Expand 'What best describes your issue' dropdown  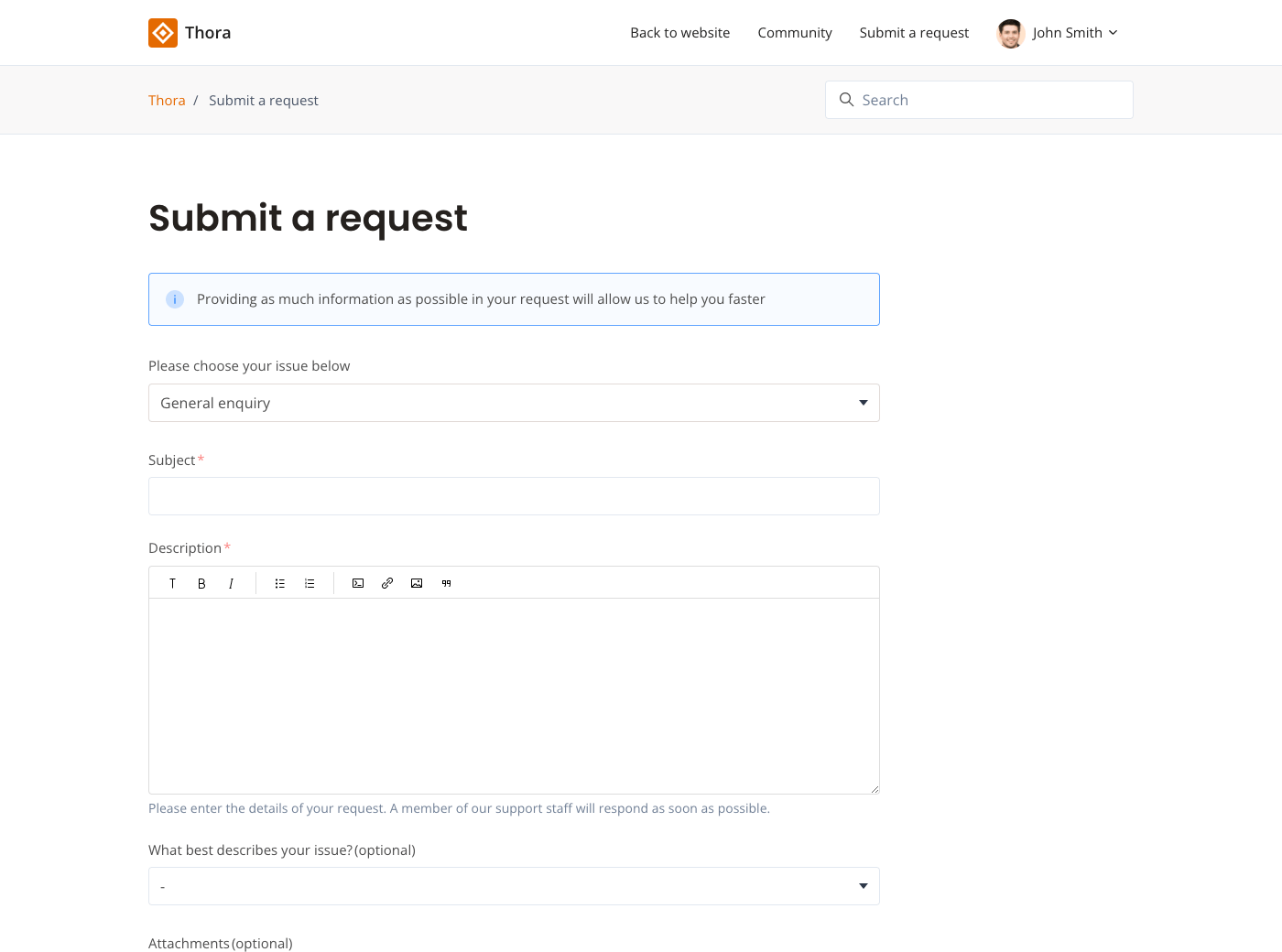point(514,886)
